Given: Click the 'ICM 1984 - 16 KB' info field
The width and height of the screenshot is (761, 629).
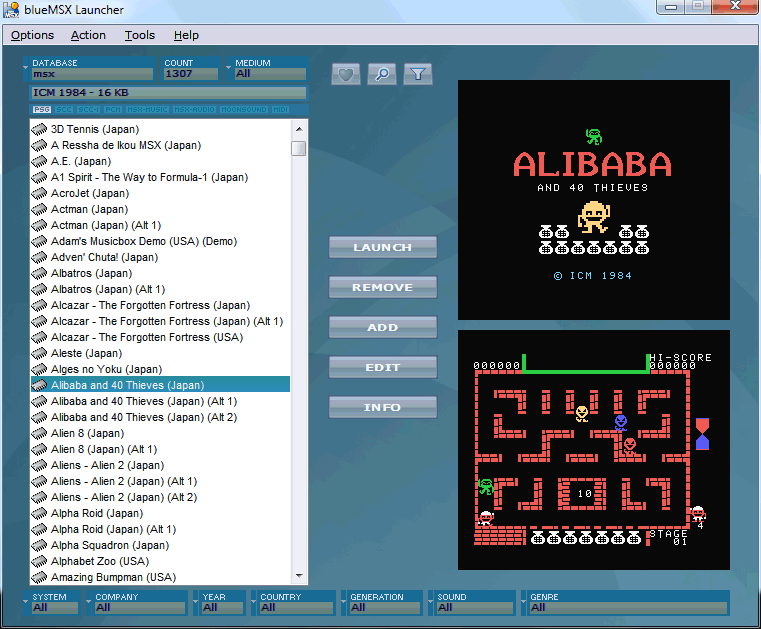Looking at the screenshot, I should tap(169, 93).
